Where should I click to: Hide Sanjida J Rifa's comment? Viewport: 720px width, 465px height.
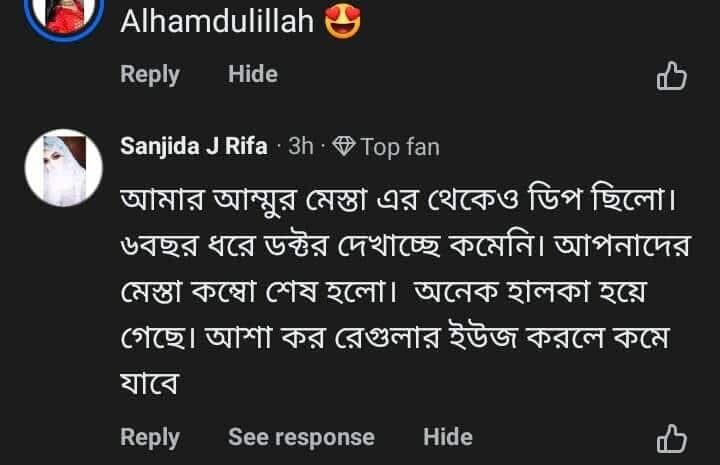coord(447,437)
